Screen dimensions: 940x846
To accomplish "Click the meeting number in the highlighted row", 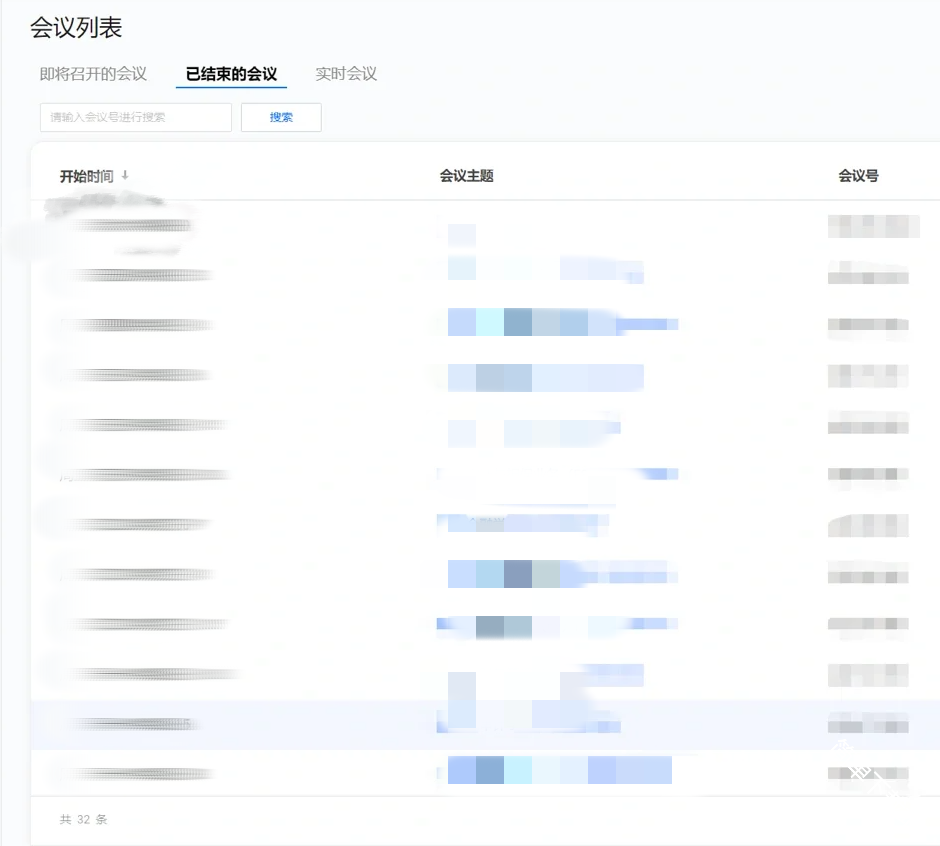I will tap(868, 725).
